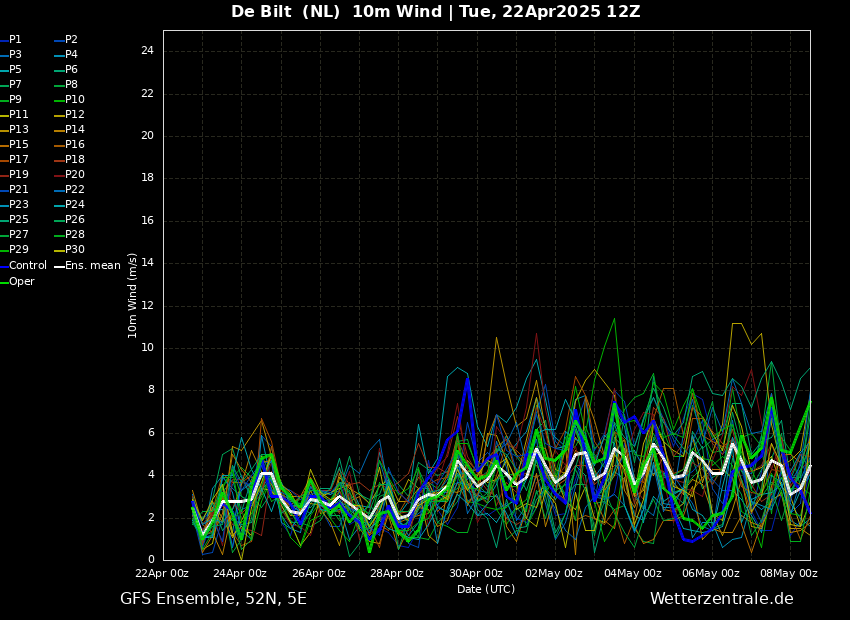Click the 30Apr 00z date label
Screen dimensions: 850x620
click(475, 574)
